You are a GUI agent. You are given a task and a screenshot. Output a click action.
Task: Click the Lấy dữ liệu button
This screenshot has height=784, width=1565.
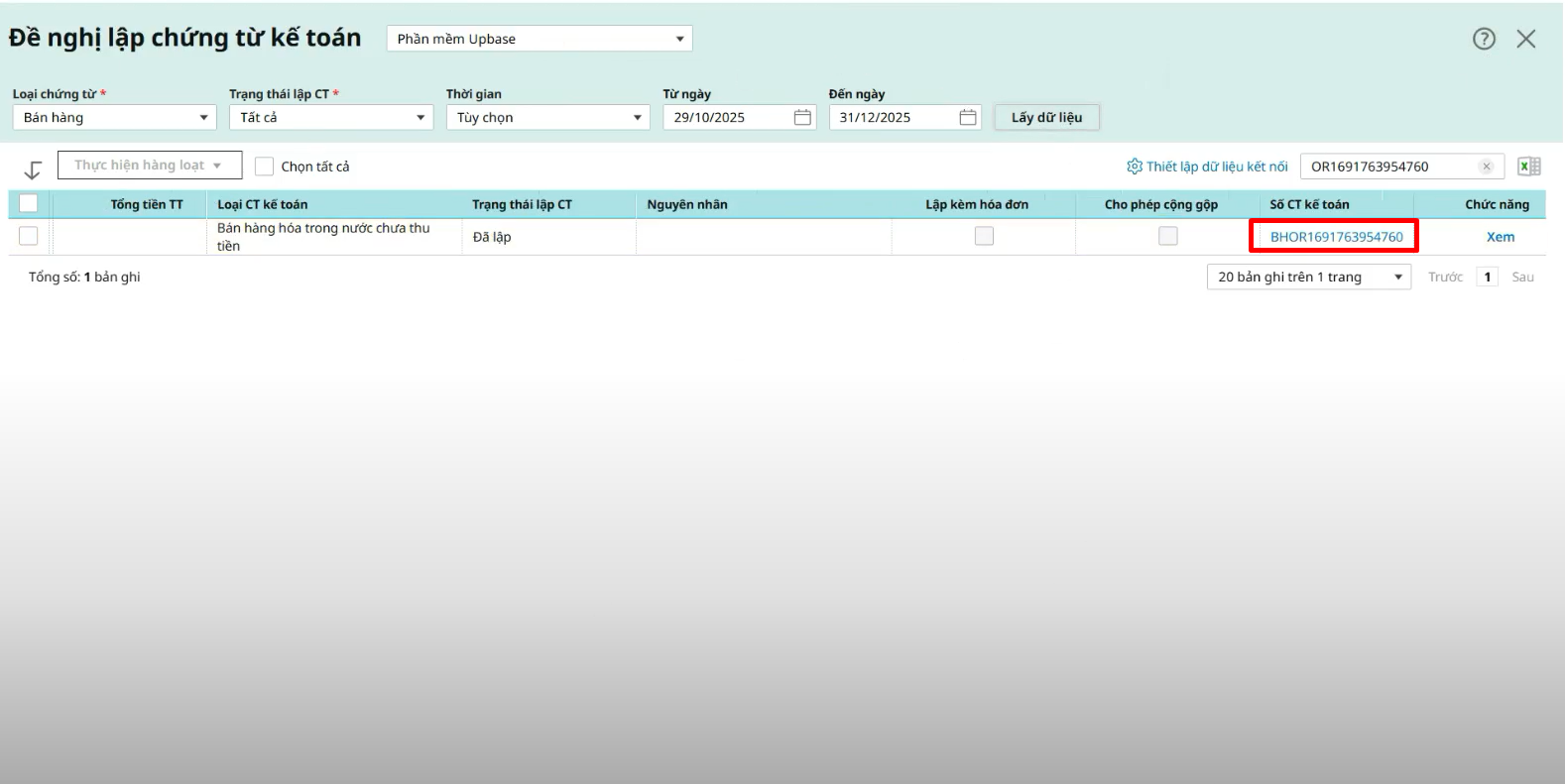click(x=1046, y=117)
